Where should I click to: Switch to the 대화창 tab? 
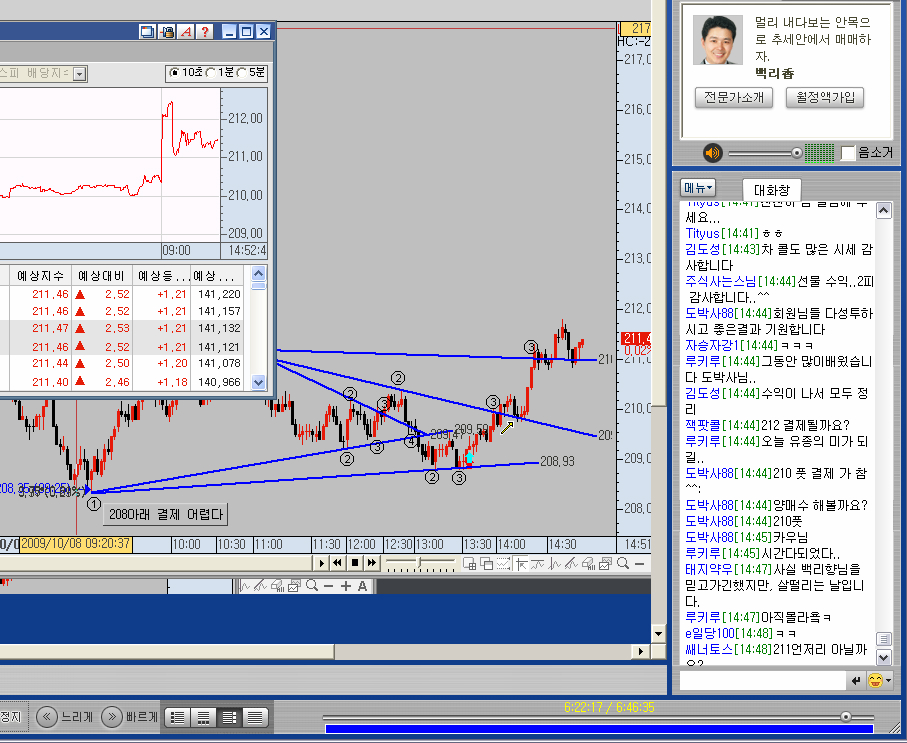[771, 188]
